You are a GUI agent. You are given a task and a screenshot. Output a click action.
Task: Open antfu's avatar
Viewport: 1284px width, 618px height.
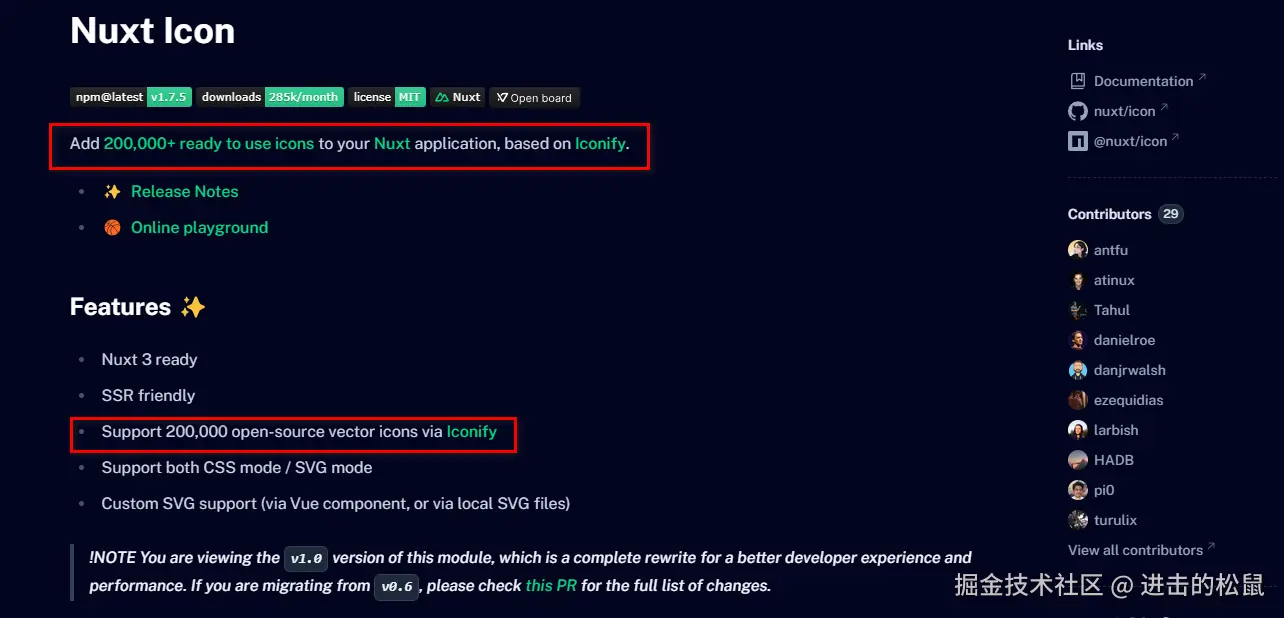[1077, 250]
